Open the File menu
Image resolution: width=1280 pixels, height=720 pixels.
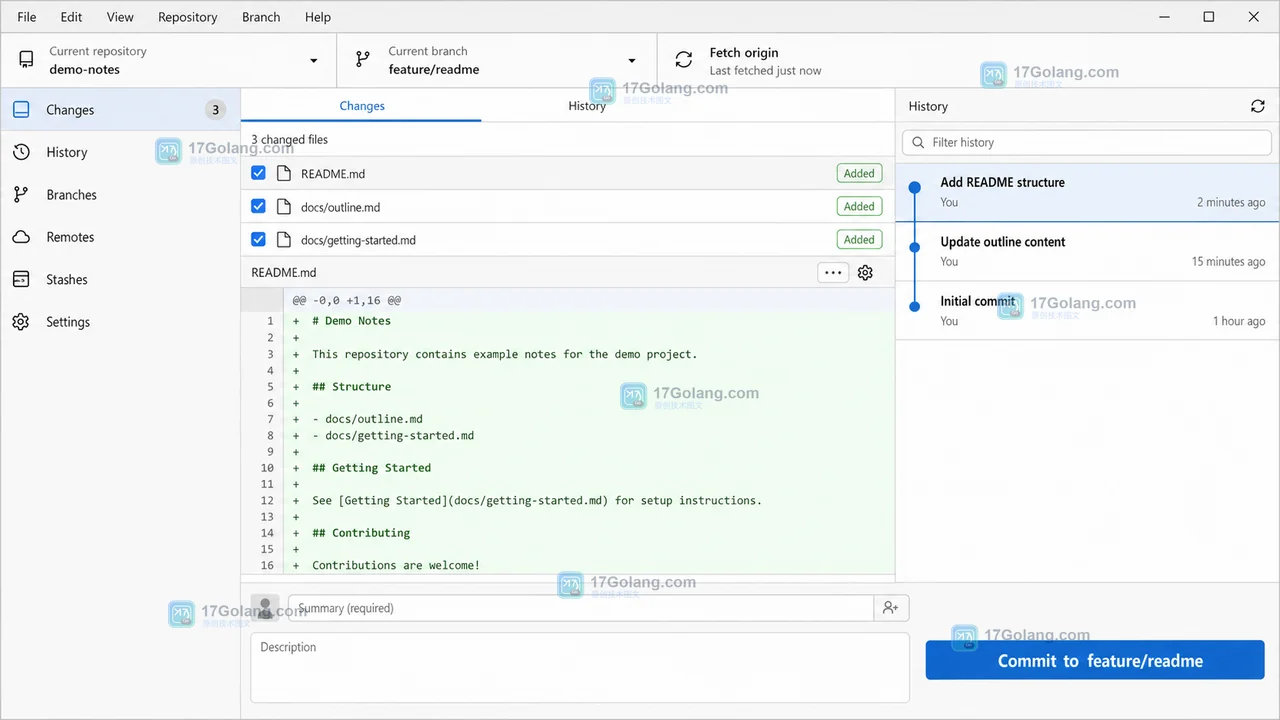click(27, 17)
